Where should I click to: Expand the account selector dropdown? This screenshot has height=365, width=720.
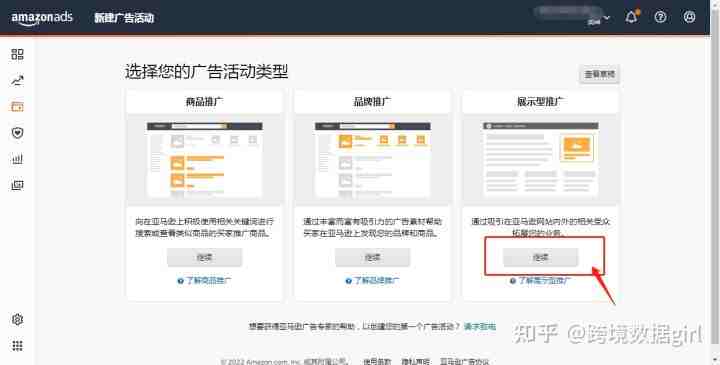[572, 16]
